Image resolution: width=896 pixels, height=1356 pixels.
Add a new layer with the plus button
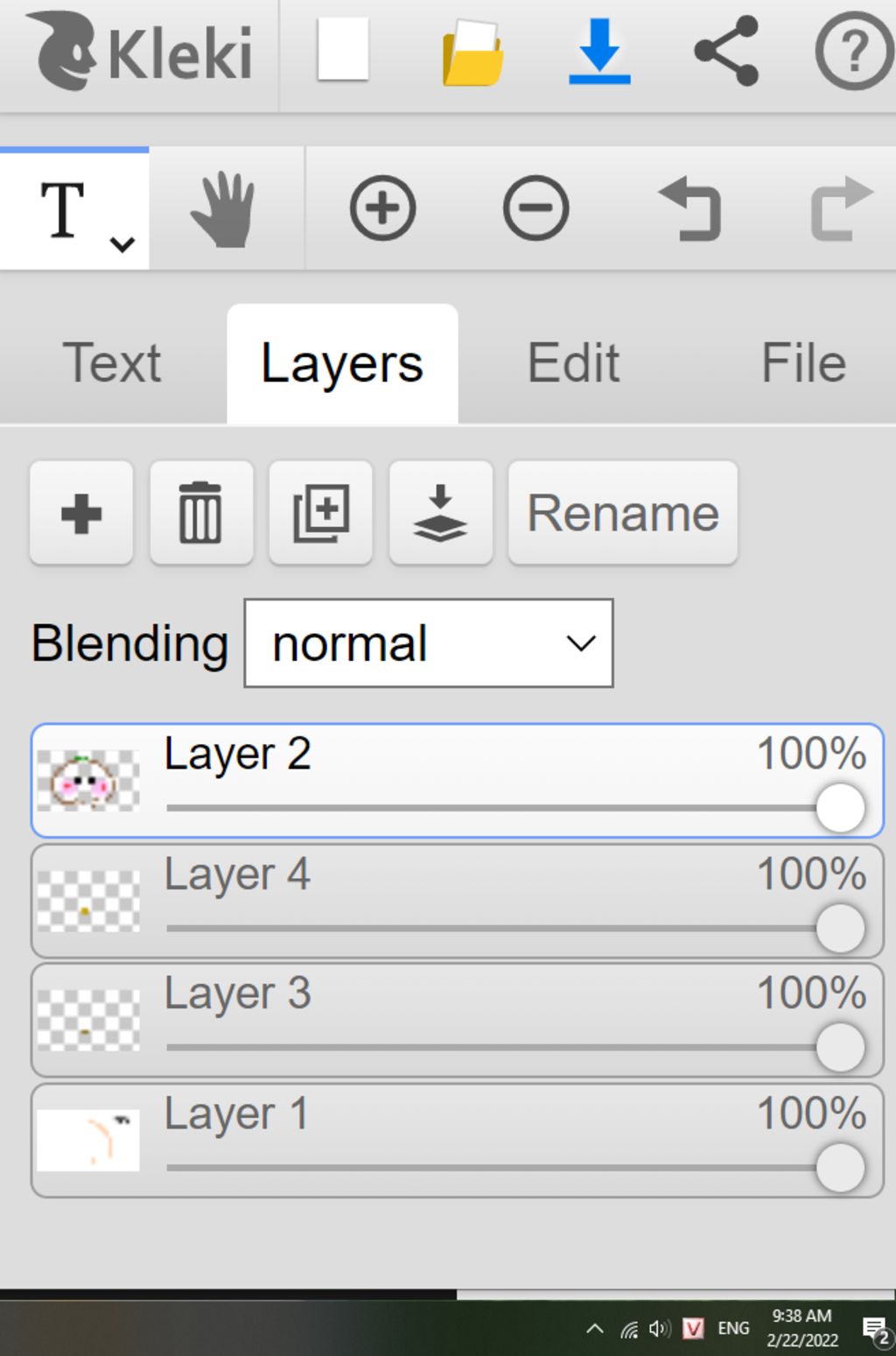[x=81, y=513]
